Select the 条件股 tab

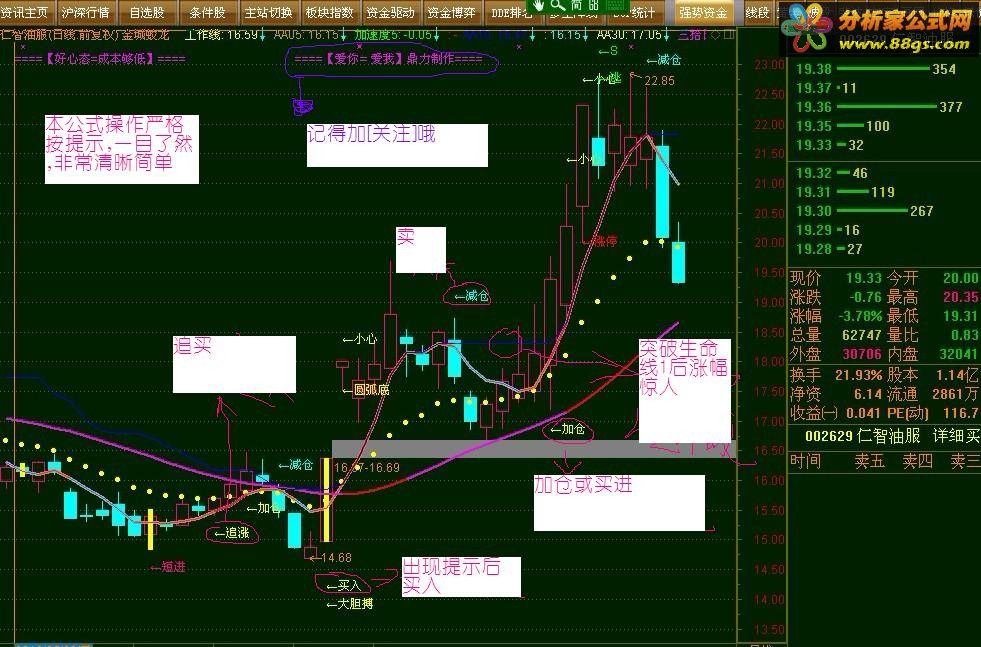(207, 13)
